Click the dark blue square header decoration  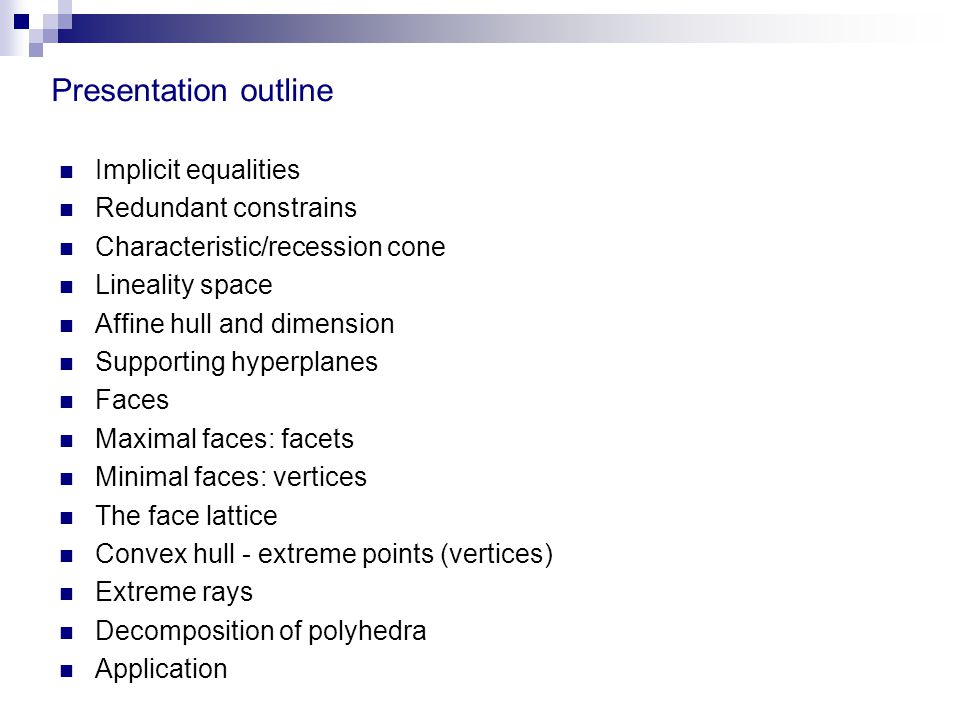pos(21,21)
